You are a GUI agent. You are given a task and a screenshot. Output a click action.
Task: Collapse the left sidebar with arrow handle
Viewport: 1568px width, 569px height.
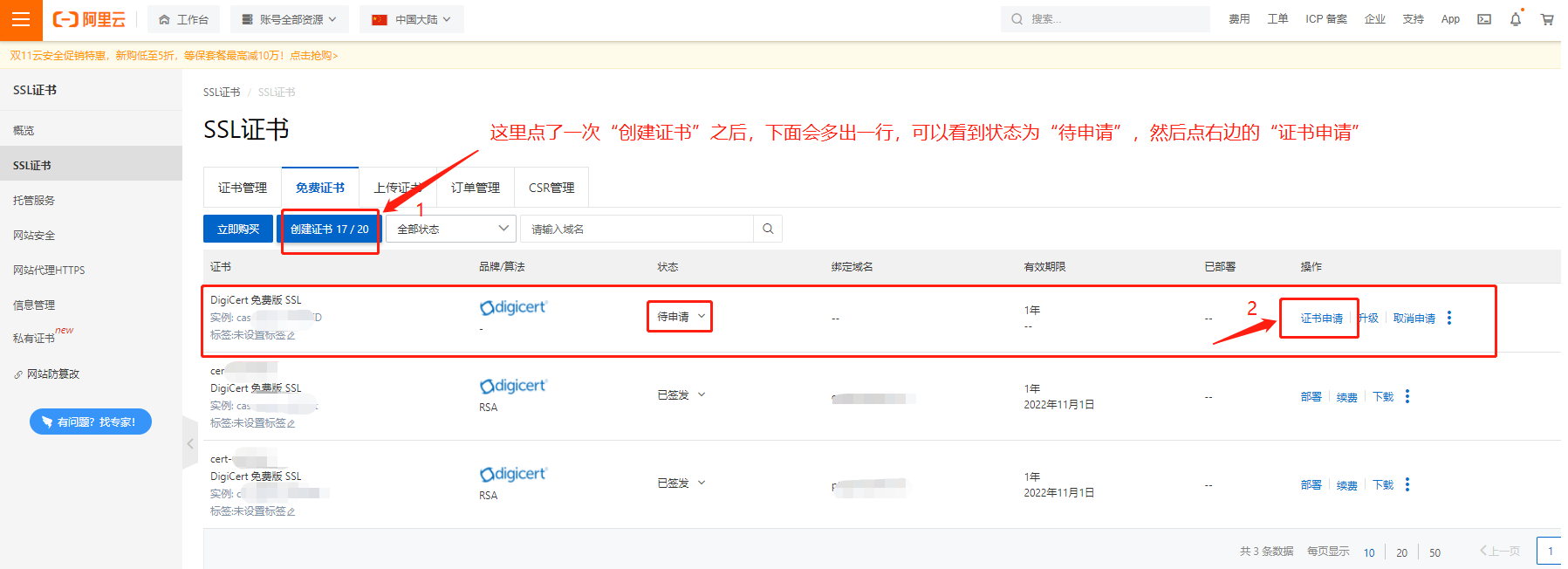[x=190, y=443]
